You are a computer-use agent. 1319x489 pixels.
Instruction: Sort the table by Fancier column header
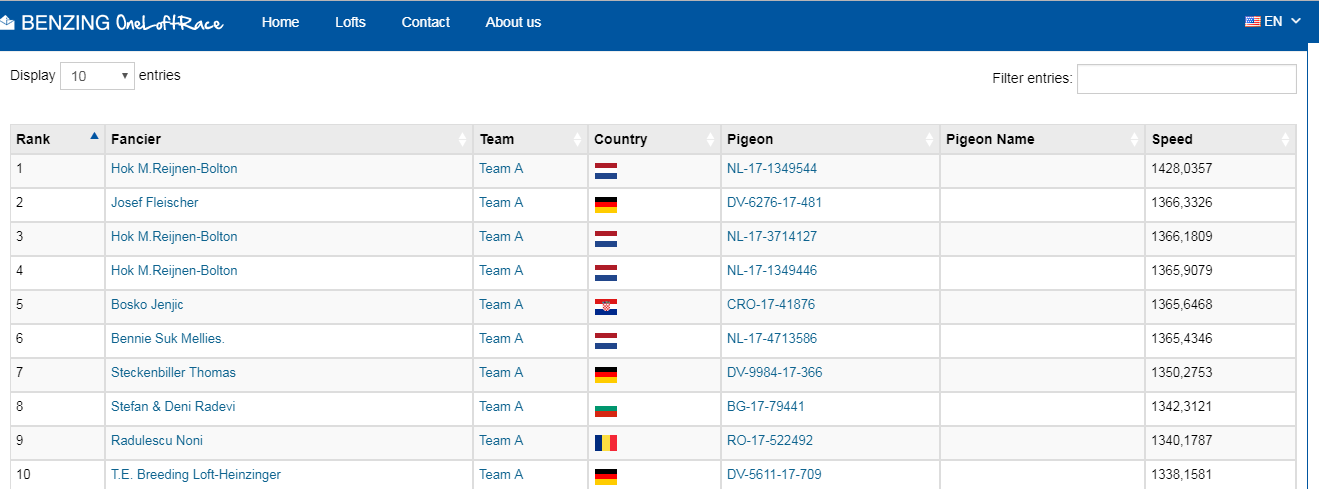pyautogui.click(x=289, y=139)
